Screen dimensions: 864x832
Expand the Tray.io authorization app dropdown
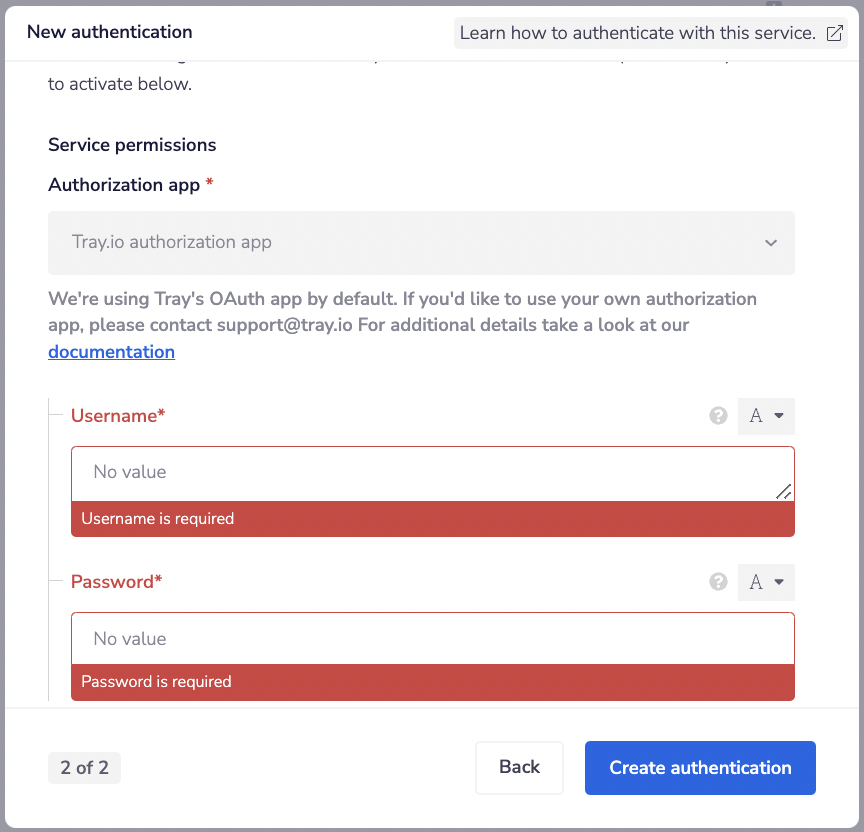point(421,243)
